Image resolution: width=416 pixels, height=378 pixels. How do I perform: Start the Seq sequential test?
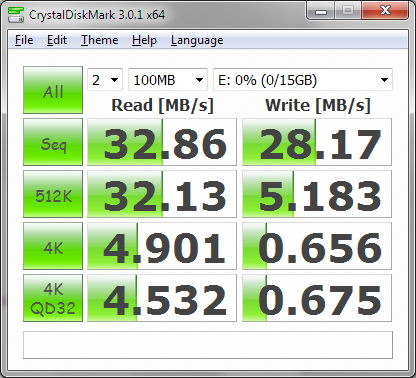(53, 142)
